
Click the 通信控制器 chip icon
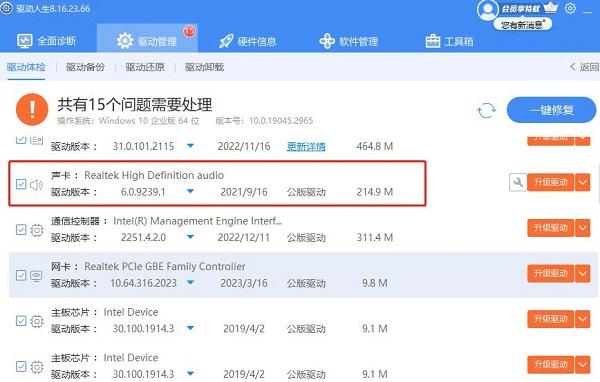click(x=37, y=230)
